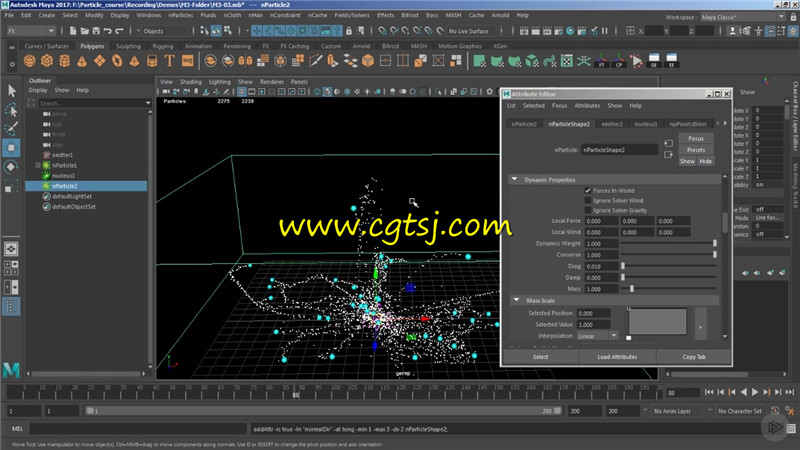
Task: Enable the Ignore Solver Gravity checkbox
Action: [588, 210]
